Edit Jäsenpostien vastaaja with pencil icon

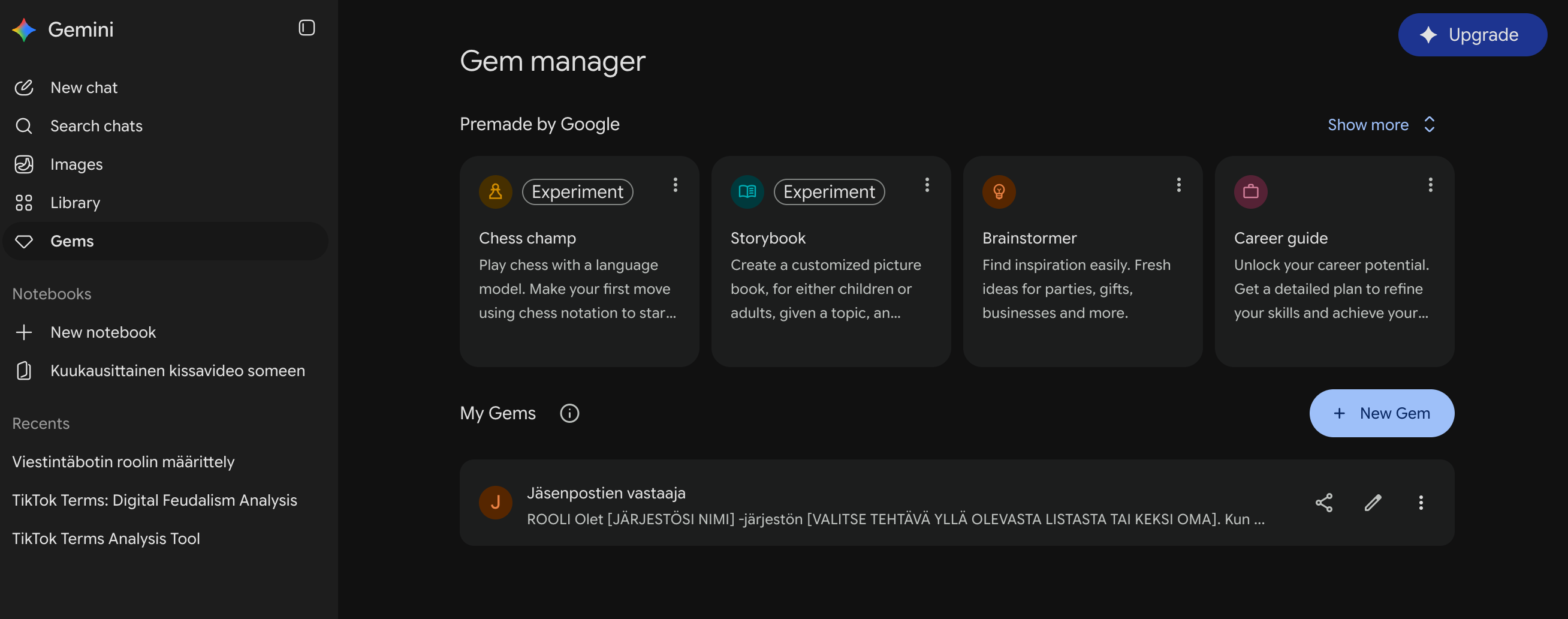click(1373, 503)
